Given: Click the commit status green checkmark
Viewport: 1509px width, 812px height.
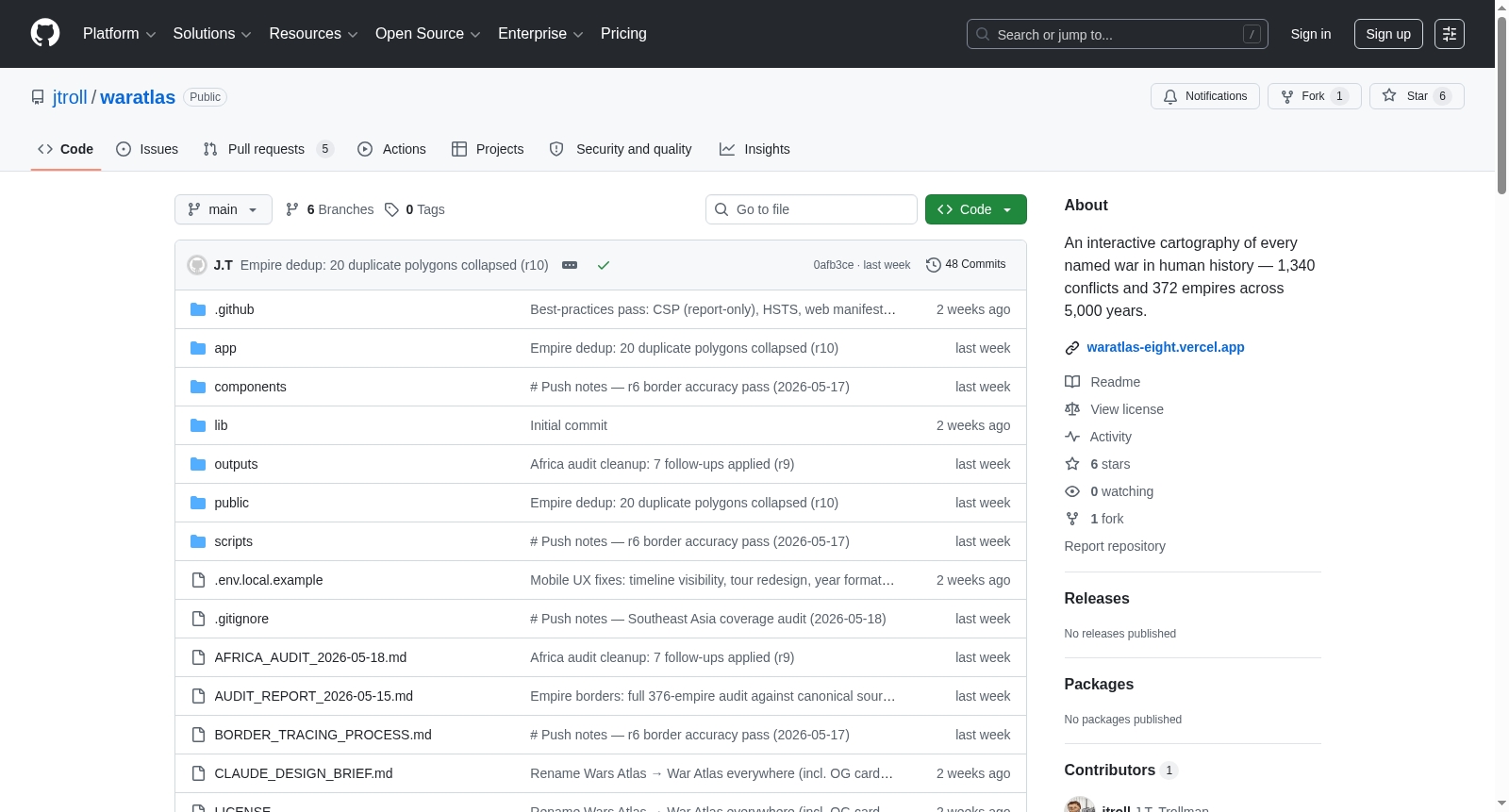Looking at the screenshot, I should coord(604,265).
